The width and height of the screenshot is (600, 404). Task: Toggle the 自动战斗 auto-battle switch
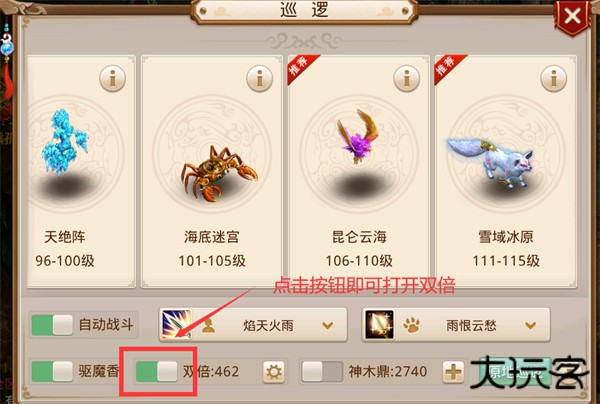point(52,325)
